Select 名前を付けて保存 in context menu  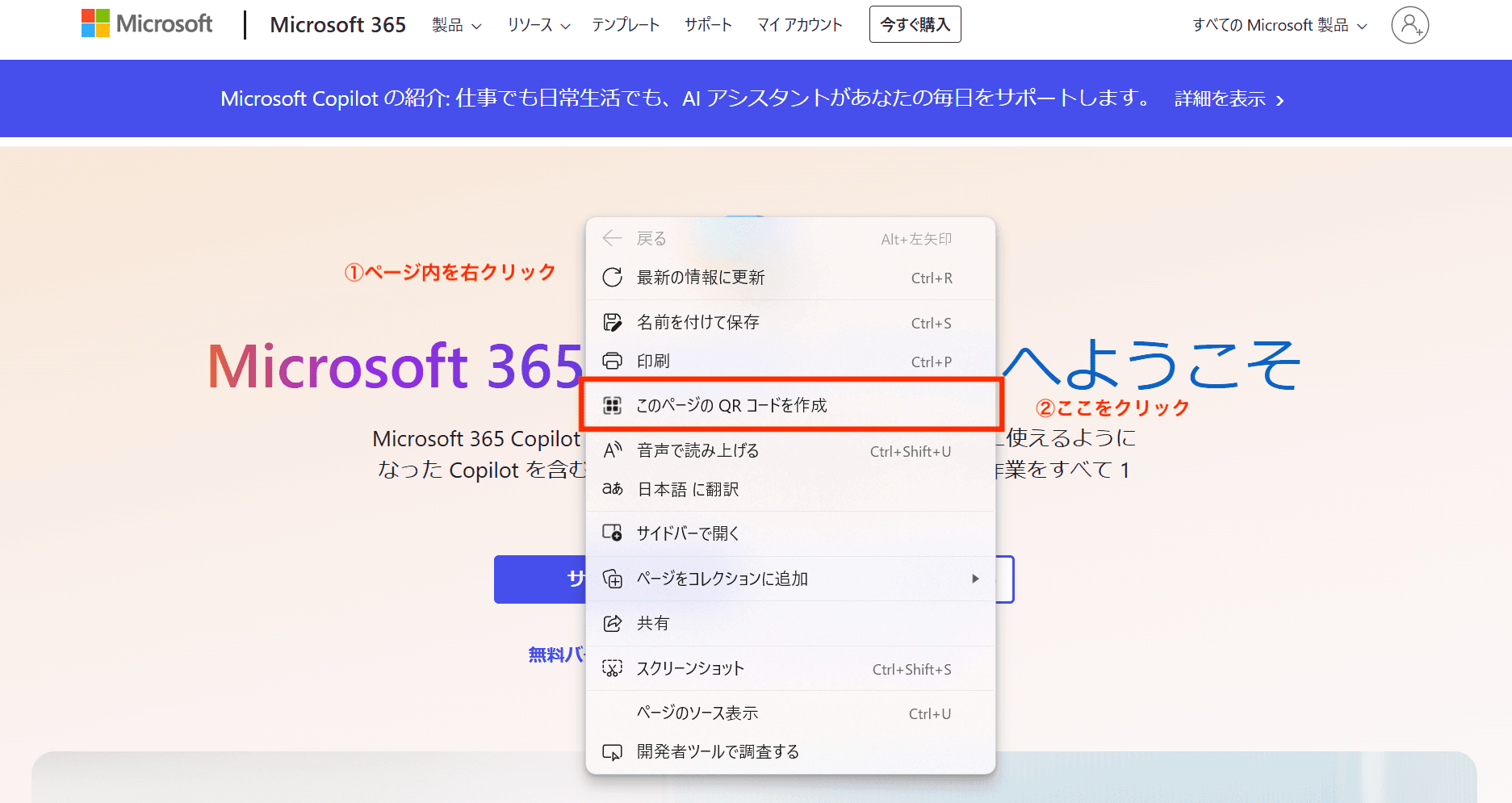pos(790,323)
